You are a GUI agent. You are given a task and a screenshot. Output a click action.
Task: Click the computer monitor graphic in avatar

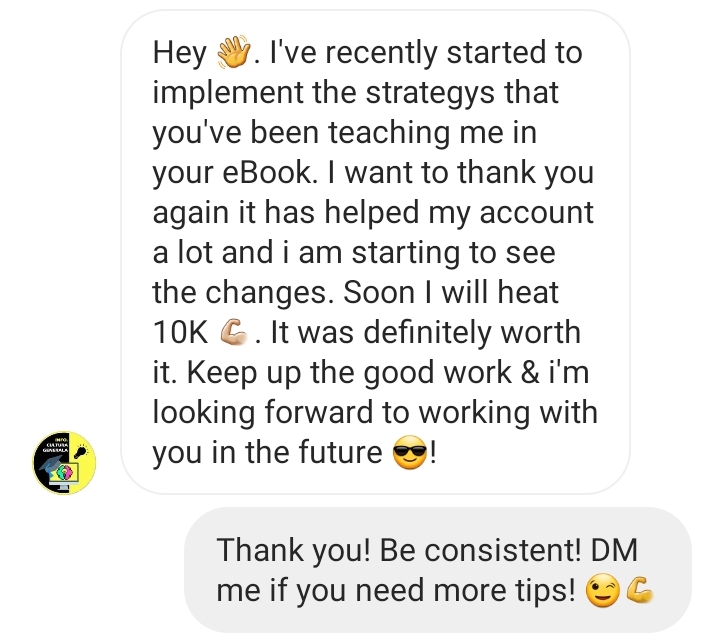64,477
